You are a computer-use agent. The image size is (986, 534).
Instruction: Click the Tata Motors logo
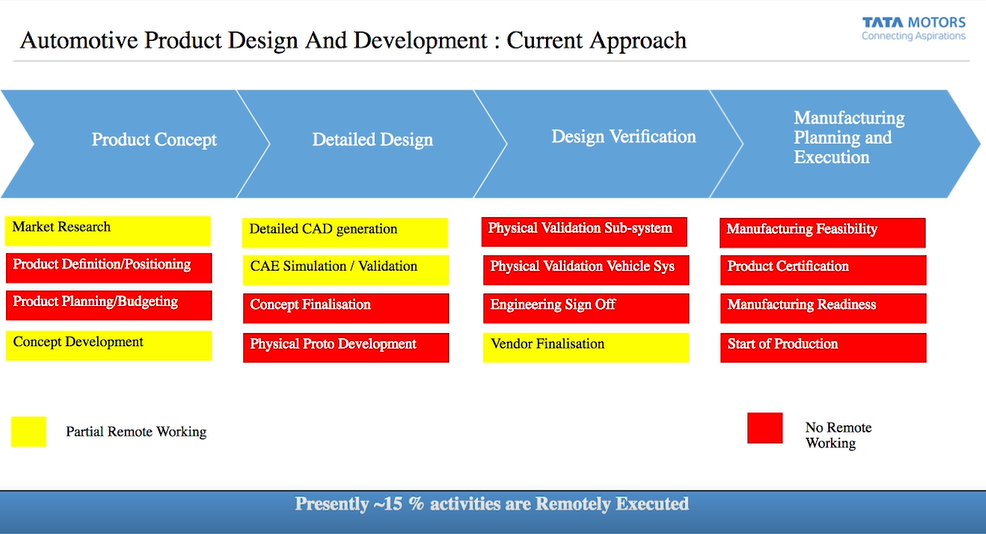point(913,28)
